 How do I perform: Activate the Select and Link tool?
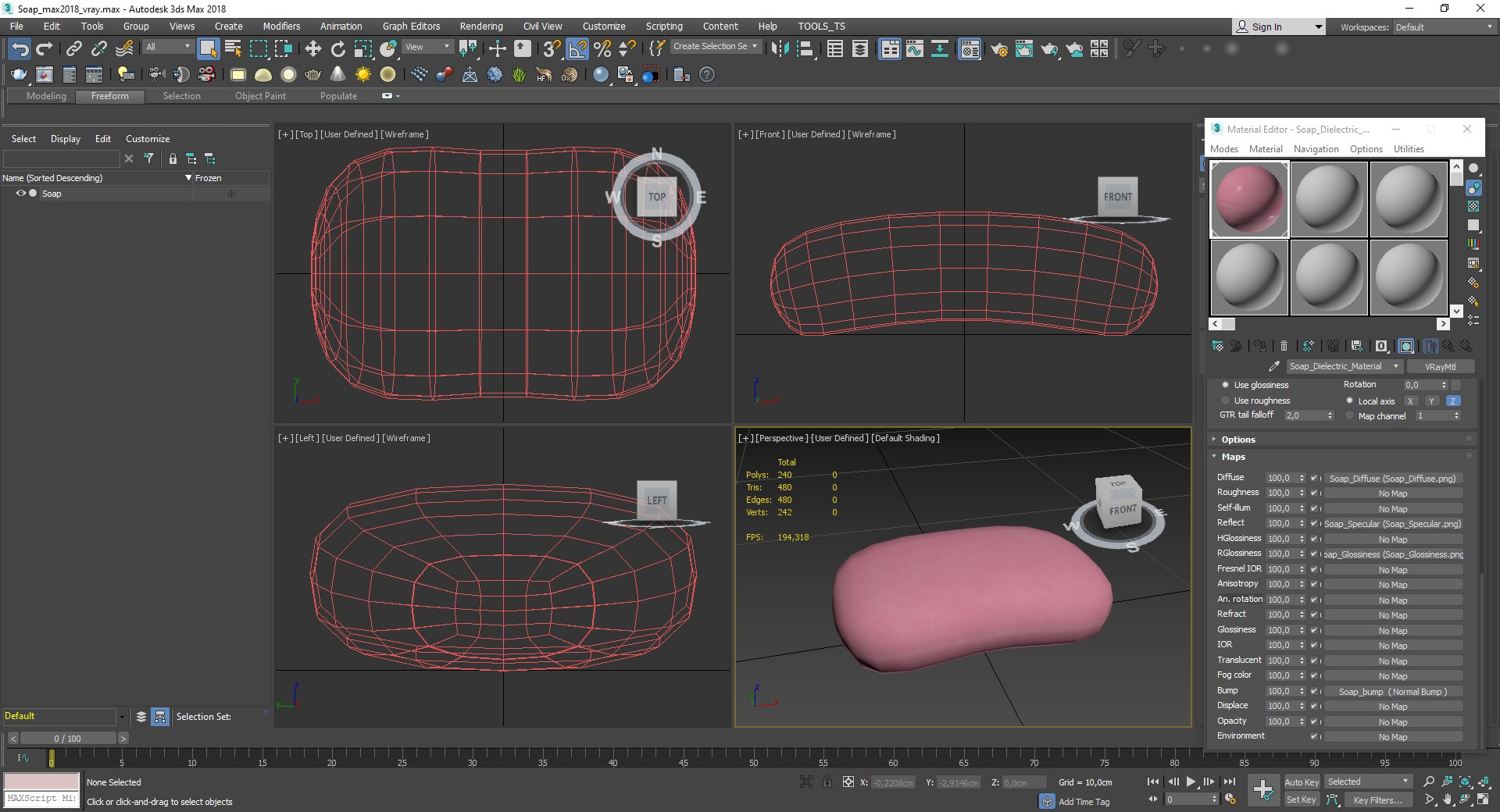(73, 48)
